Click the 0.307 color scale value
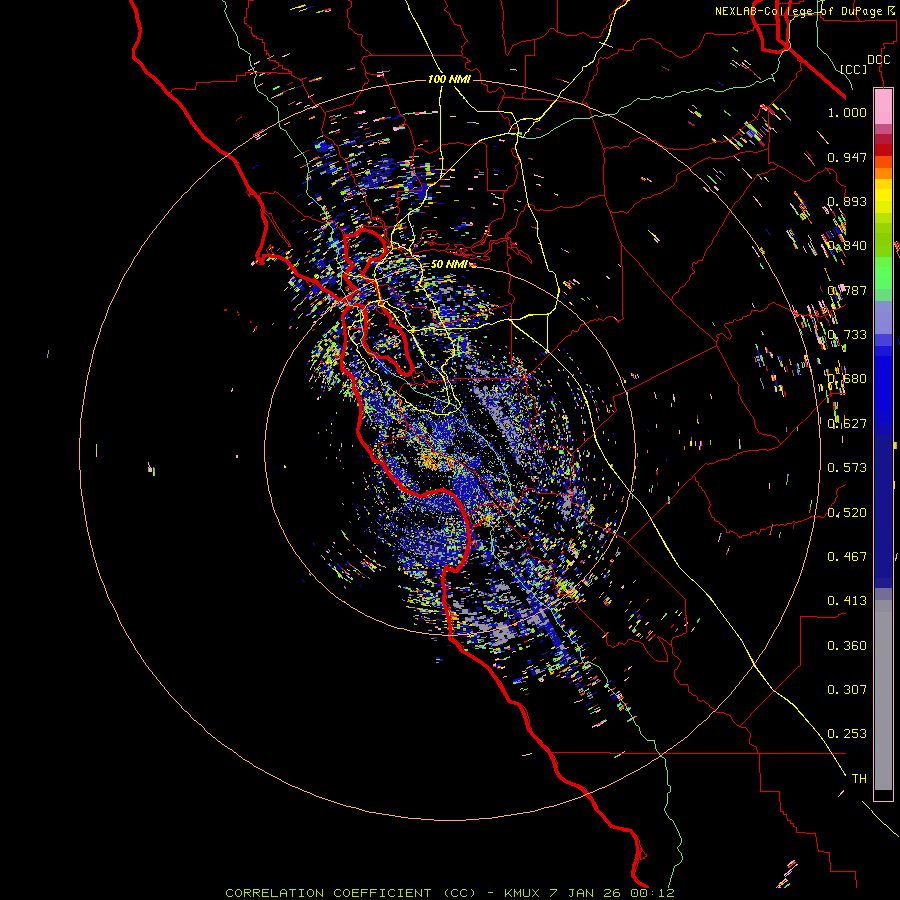900x900 pixels. pos(847,690)
